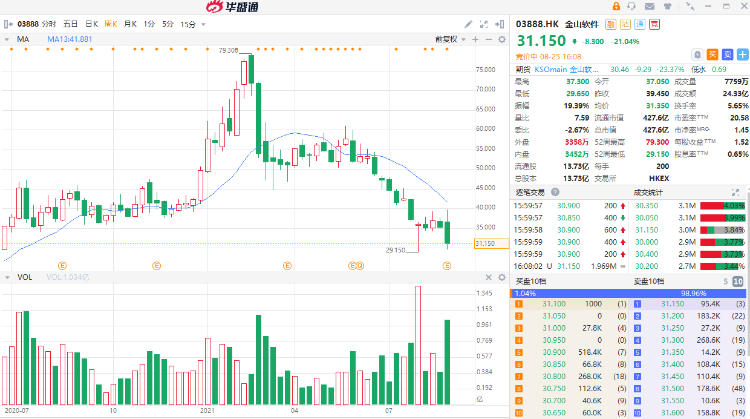Open help for 逐笔交易
The height and width of the screenshot is (419, 750).
(555, 192)
